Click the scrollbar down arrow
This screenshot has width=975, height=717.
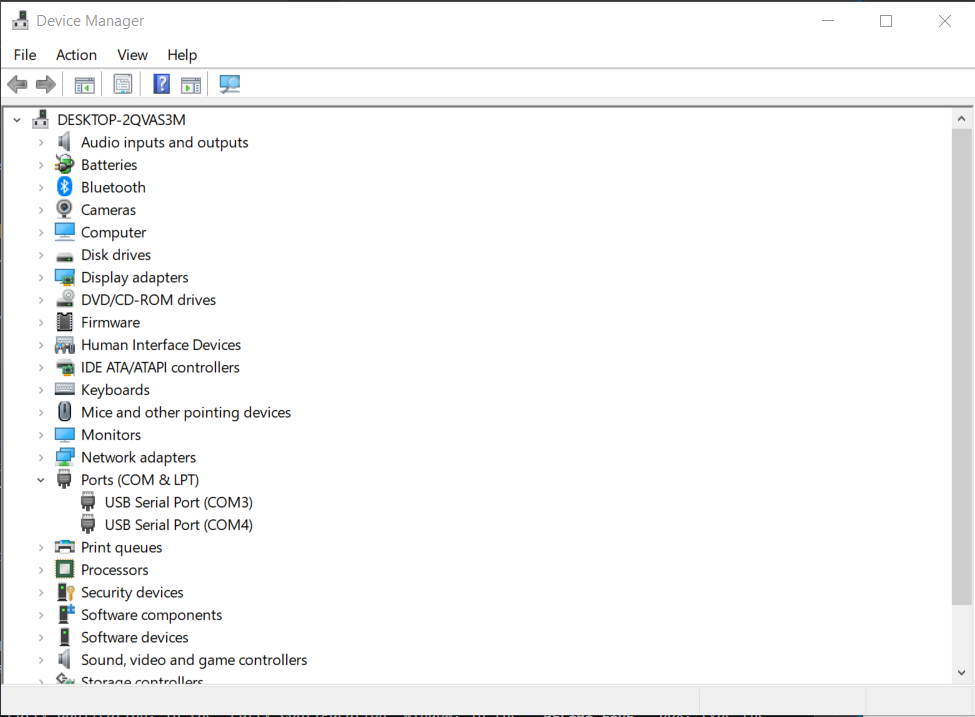pyautogui.click(x=961, y=670)
